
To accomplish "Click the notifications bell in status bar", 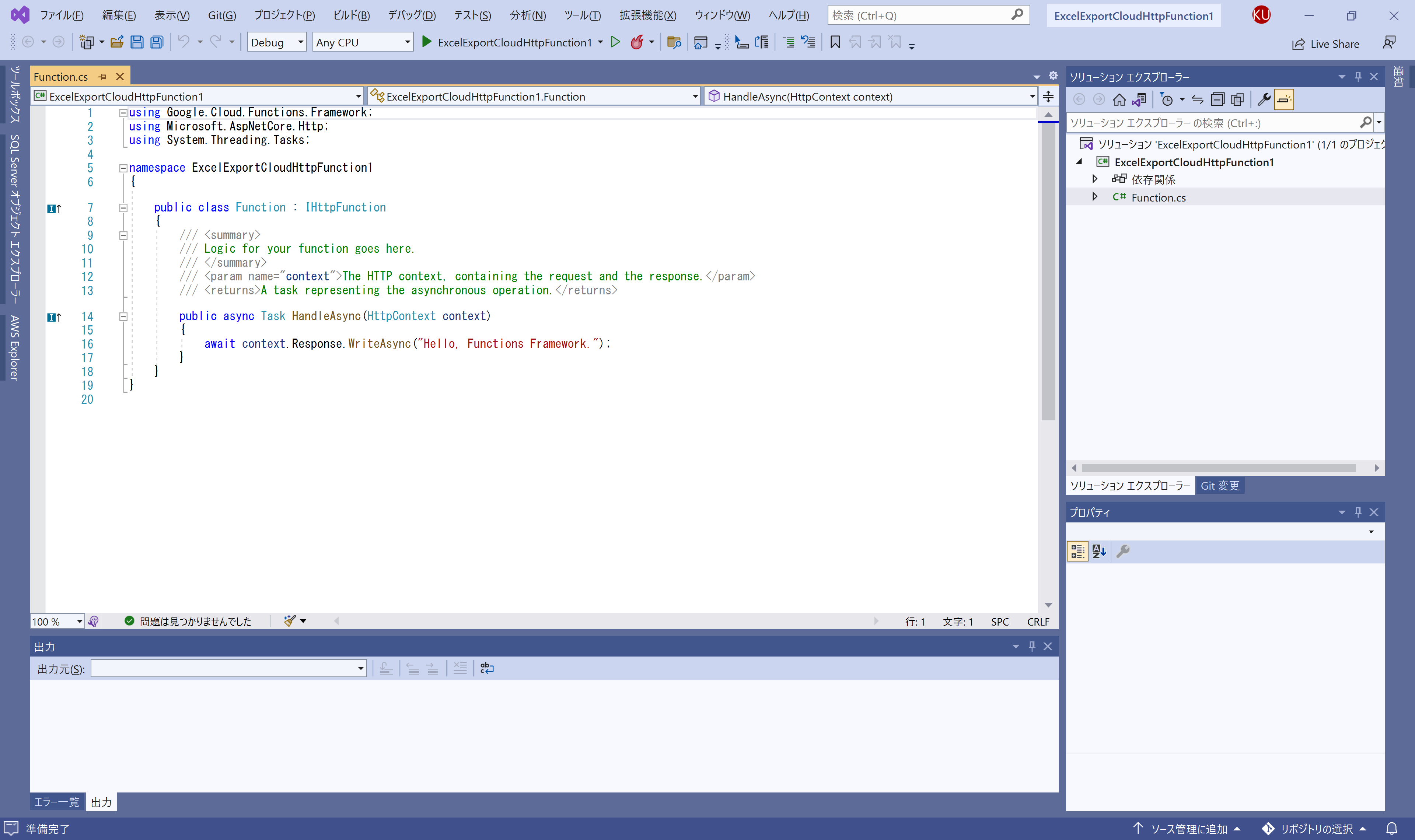I will tap(1392, 828).
